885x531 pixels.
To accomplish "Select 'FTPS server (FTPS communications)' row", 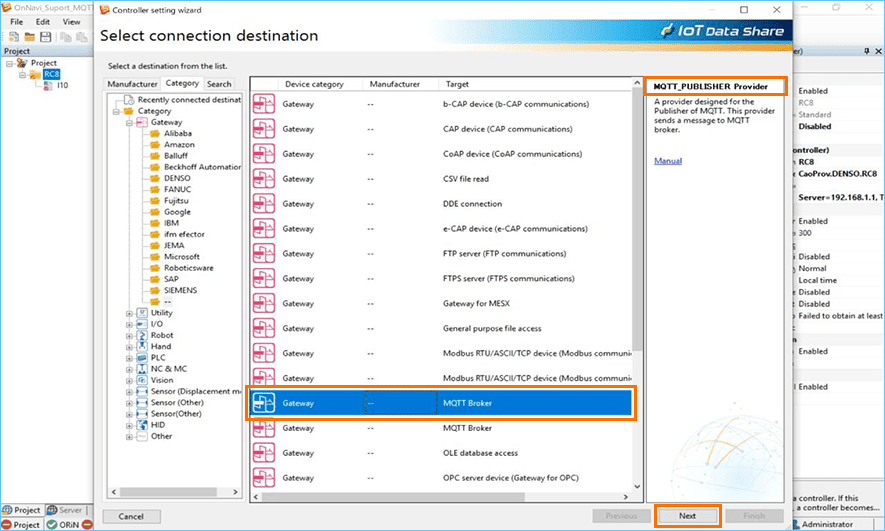I will coord(441,278).
